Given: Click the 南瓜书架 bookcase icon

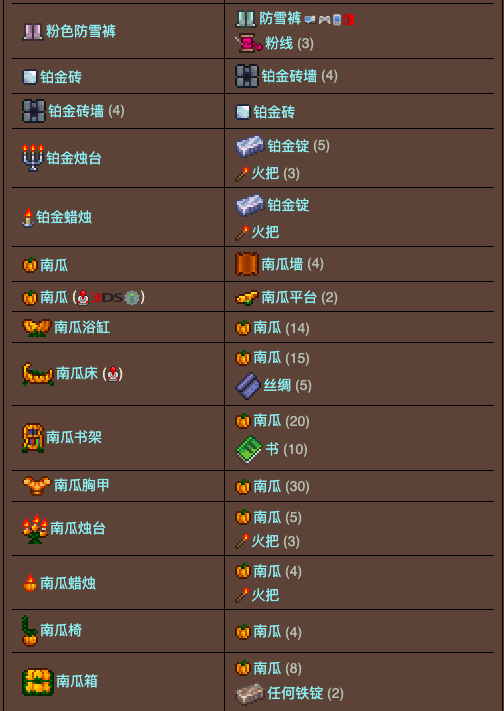Looking at the screenshot, I should click(33, 438).
